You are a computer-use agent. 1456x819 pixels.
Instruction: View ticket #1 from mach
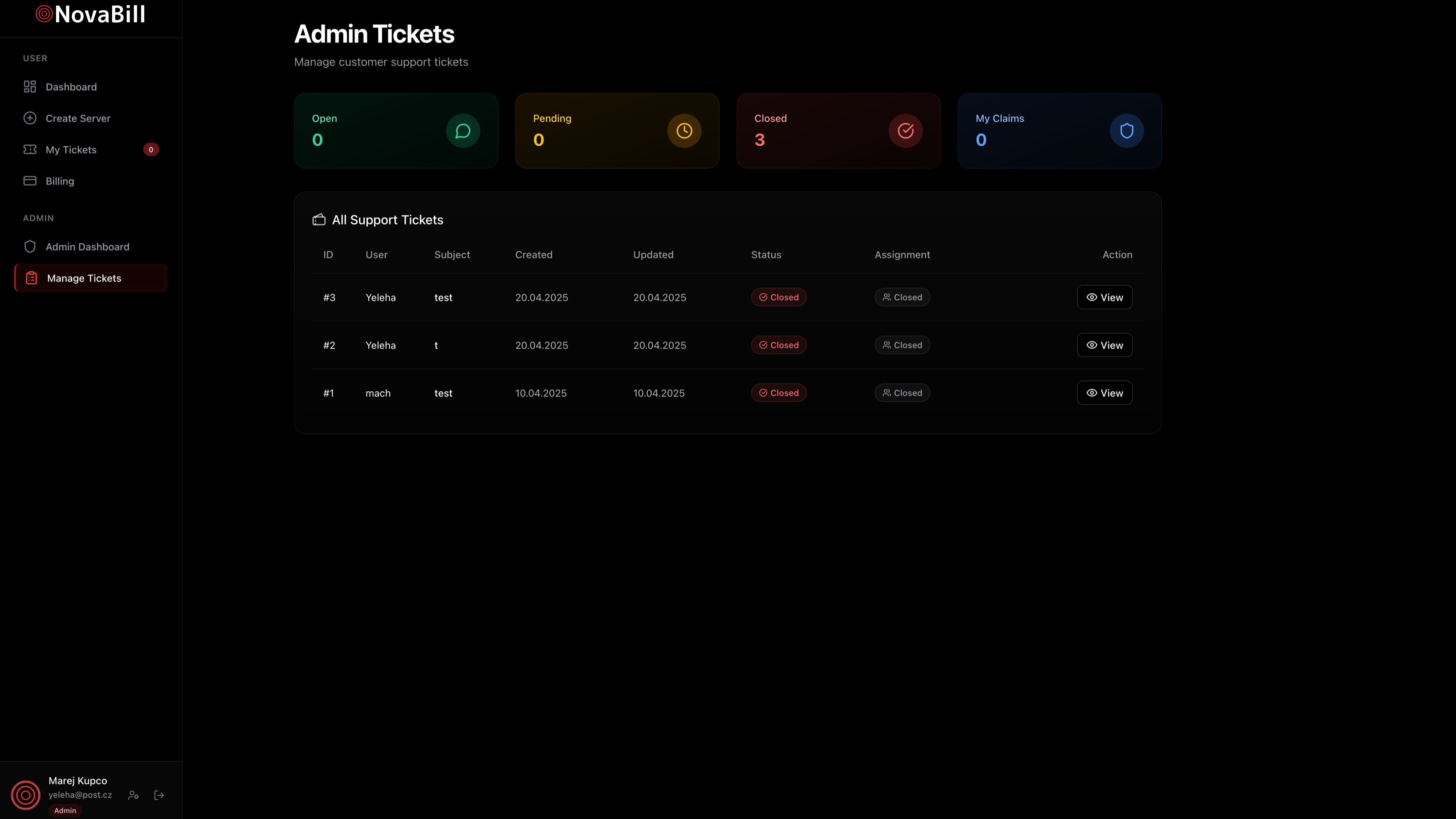[1104, 393]
